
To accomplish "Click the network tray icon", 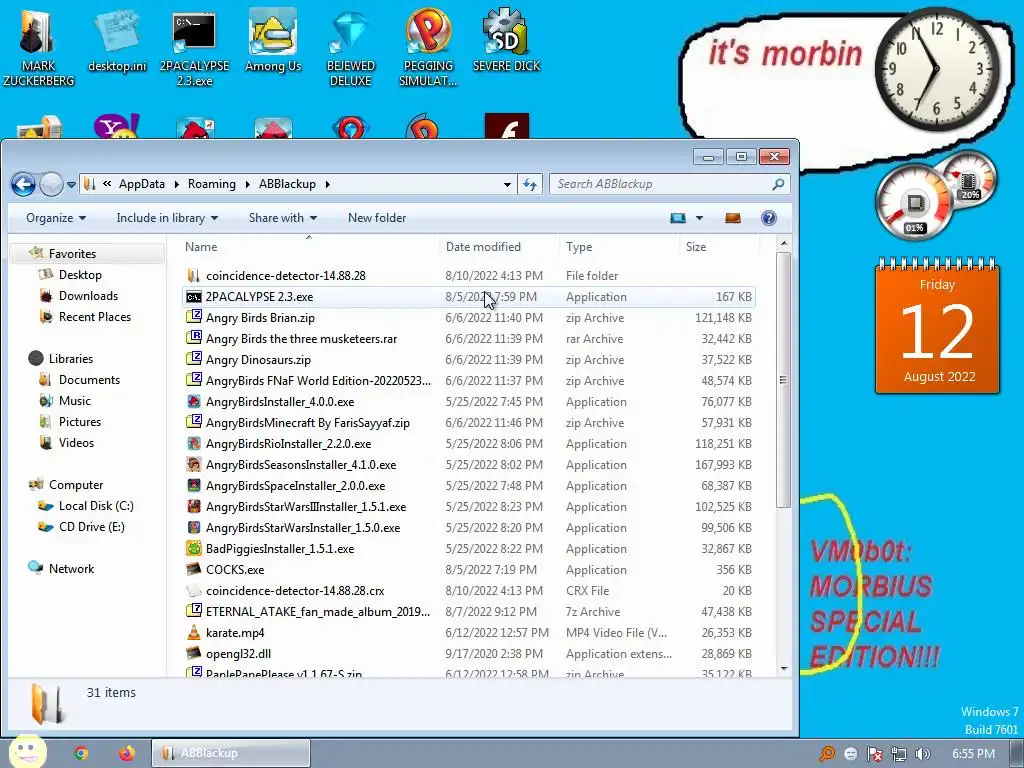I will click(x=899, y=754).
